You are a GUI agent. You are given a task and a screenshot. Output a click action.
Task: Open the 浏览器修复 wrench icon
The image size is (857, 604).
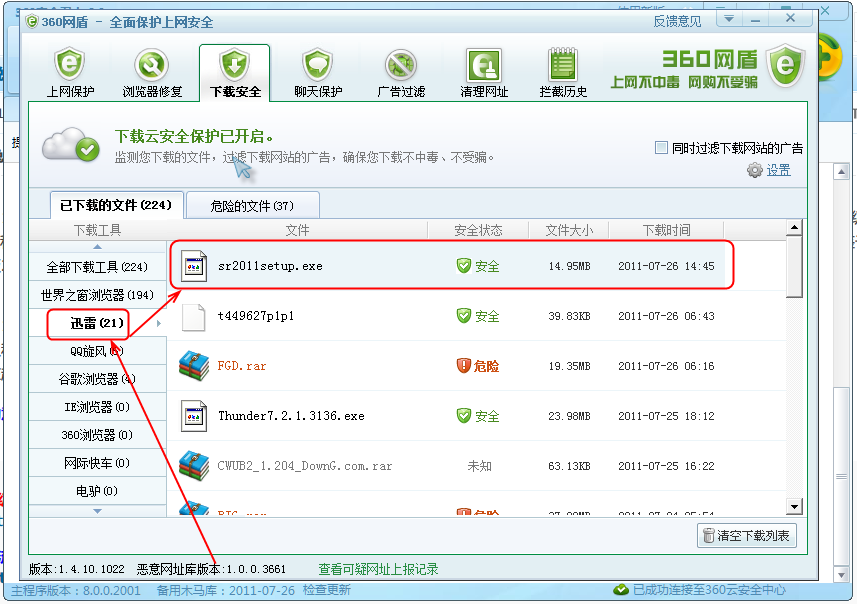[152, 64]
